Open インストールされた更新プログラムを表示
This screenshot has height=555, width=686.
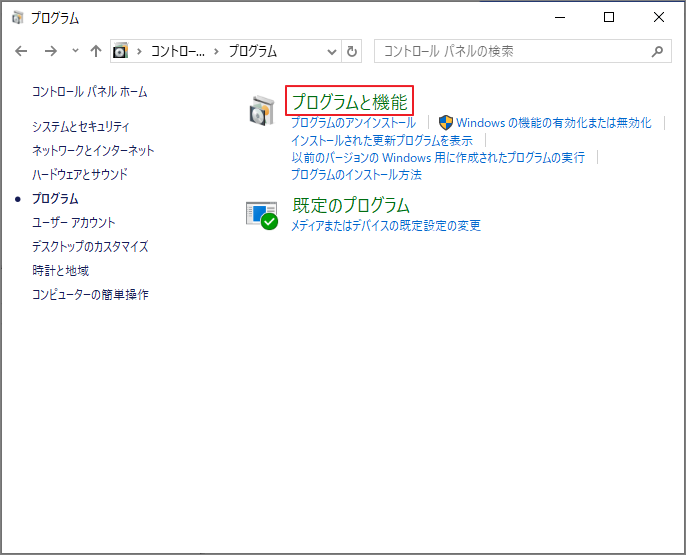[382, 140]
